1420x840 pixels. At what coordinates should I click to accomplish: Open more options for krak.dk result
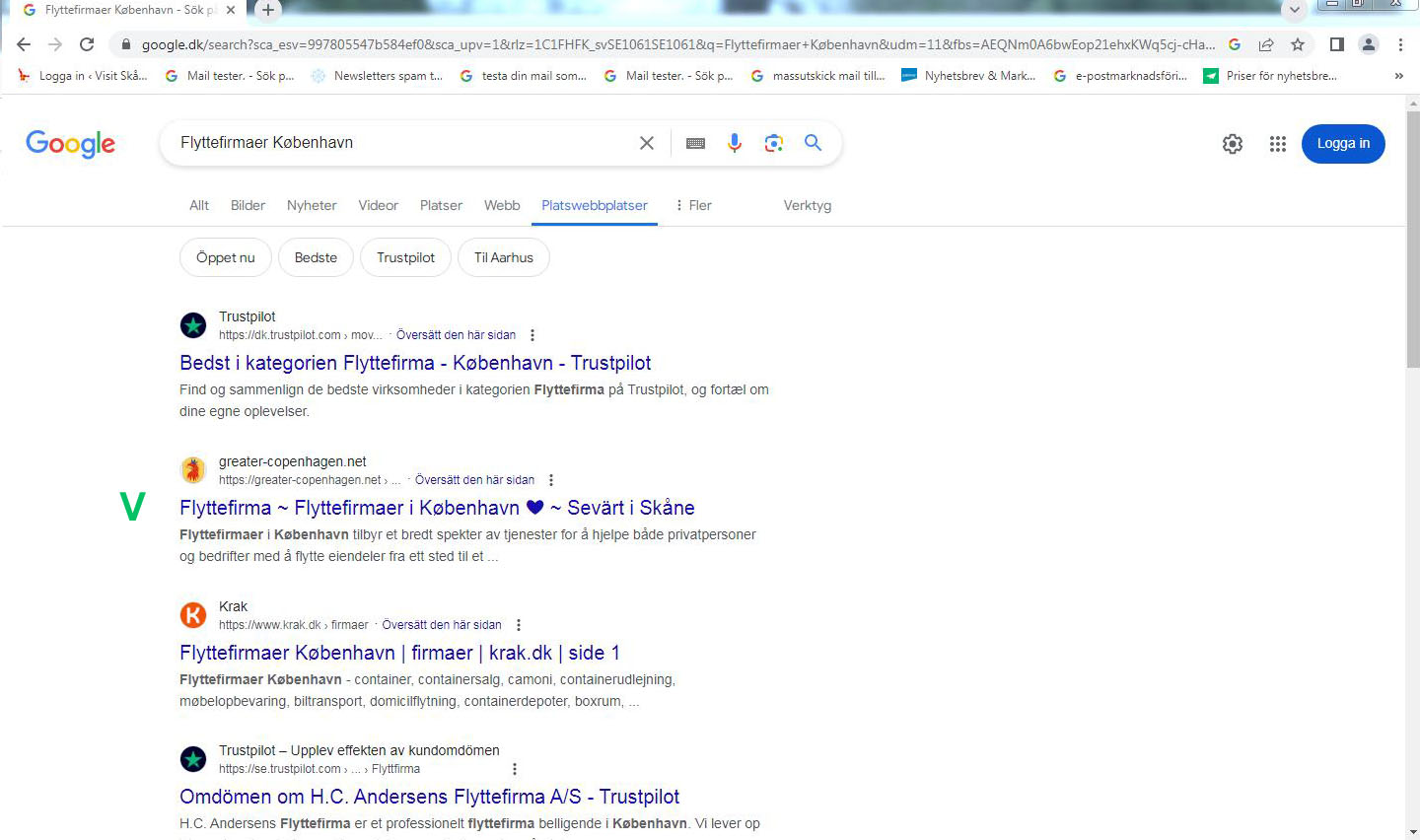(x=519, y=625)
